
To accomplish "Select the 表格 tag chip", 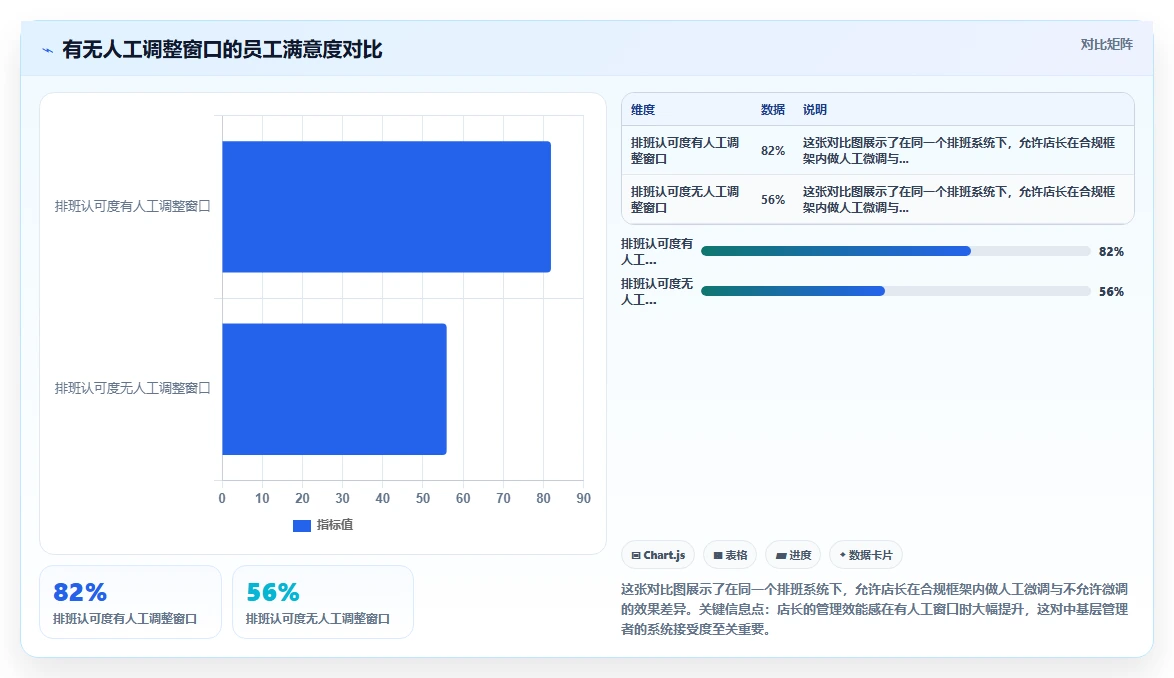I will pos(730,555).
